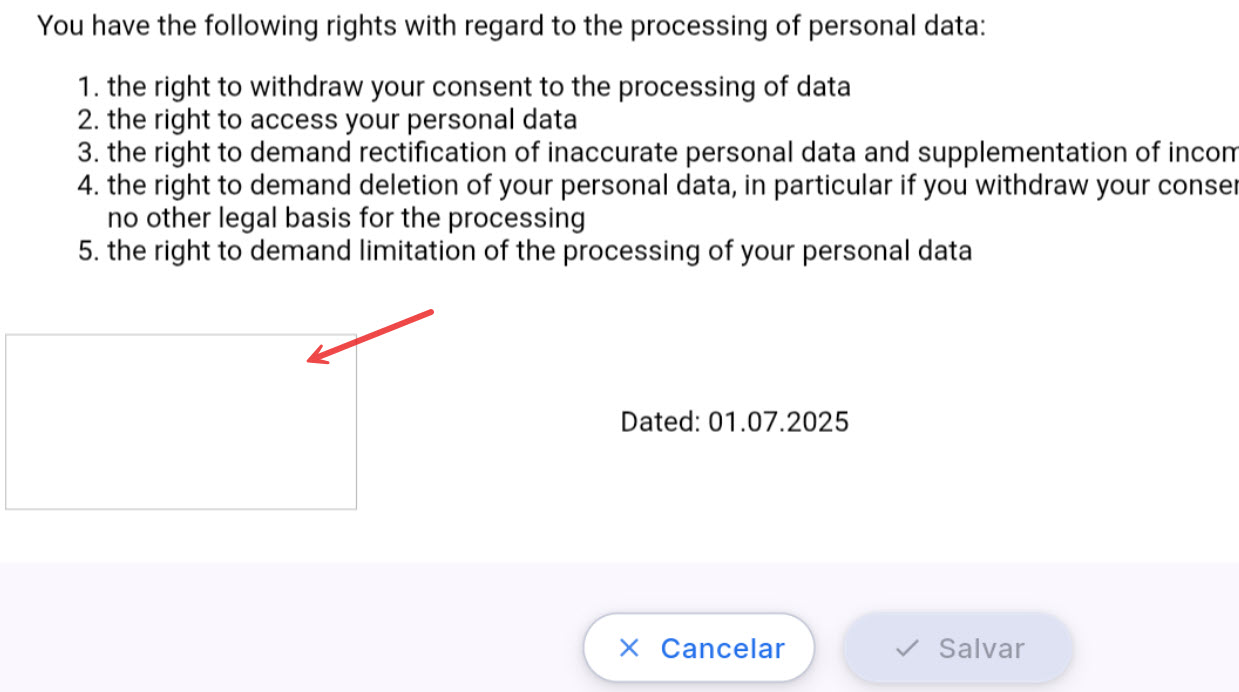The width and height of the screenshot is (1239, 692).
Task: Click the date value 01.07.2025
Action: 778,421
